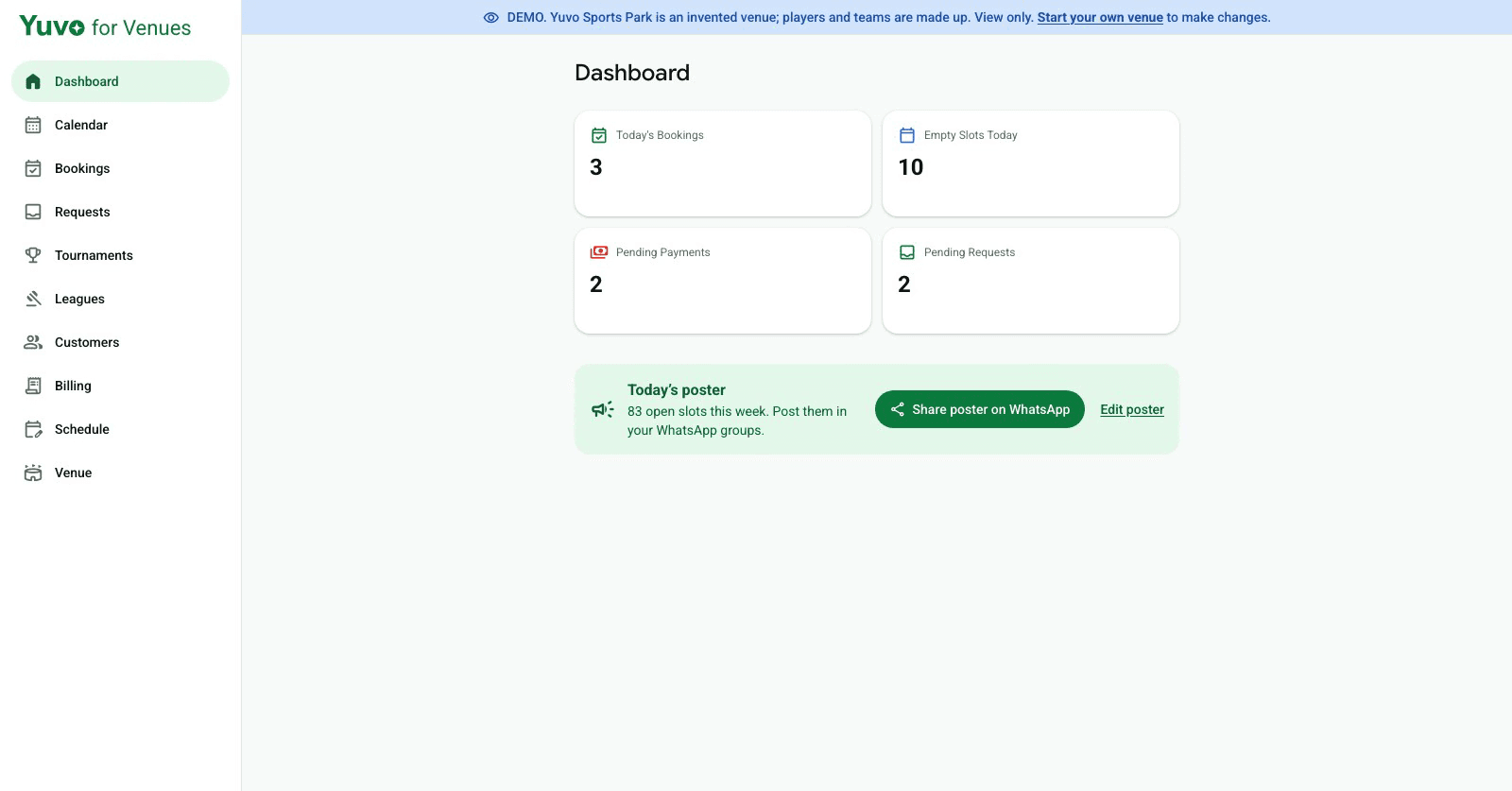
Task: Click the eye icon in demo banner
Action: coord(491,18)
